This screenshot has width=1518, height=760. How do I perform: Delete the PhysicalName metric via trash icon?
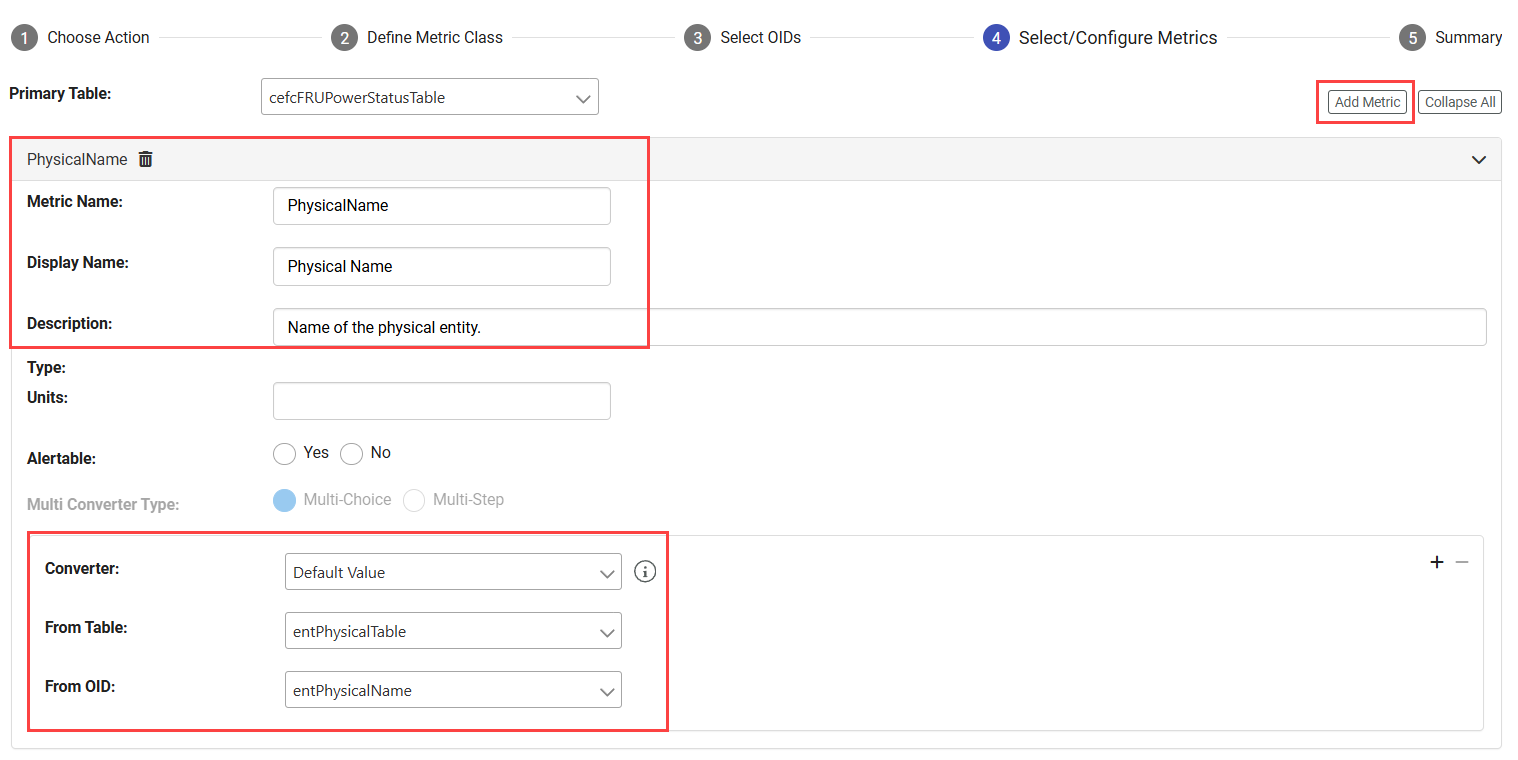click(x=146, y=159)
